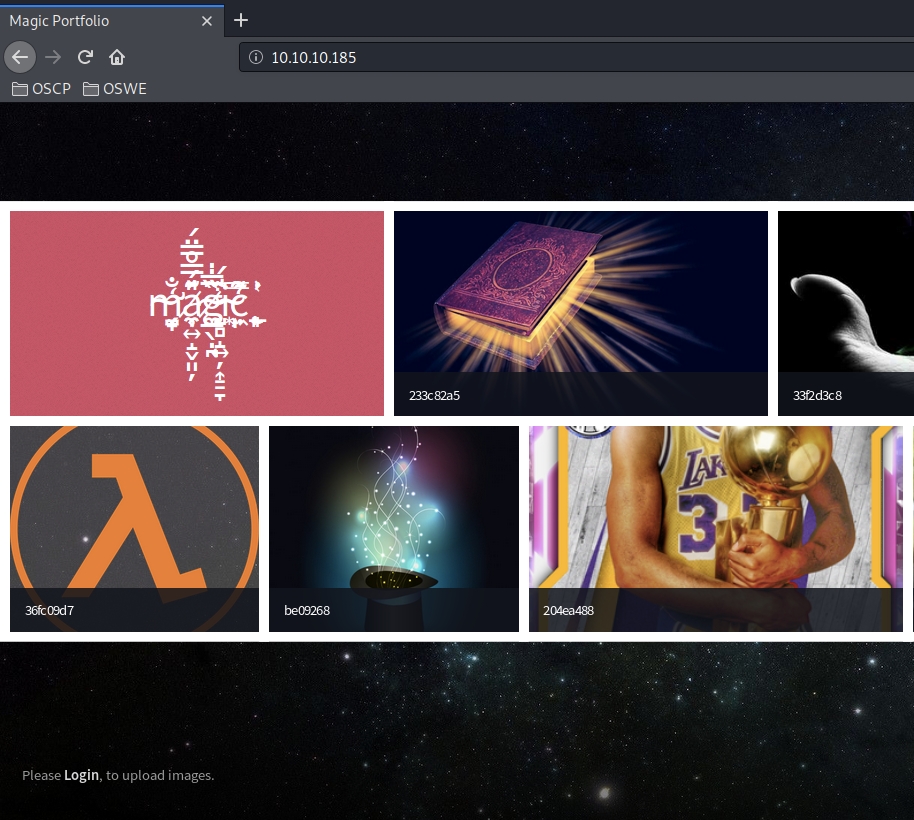The width and height of the screenshot is (914, 820).
Task: Click the Login link
Action: point(81,775)
